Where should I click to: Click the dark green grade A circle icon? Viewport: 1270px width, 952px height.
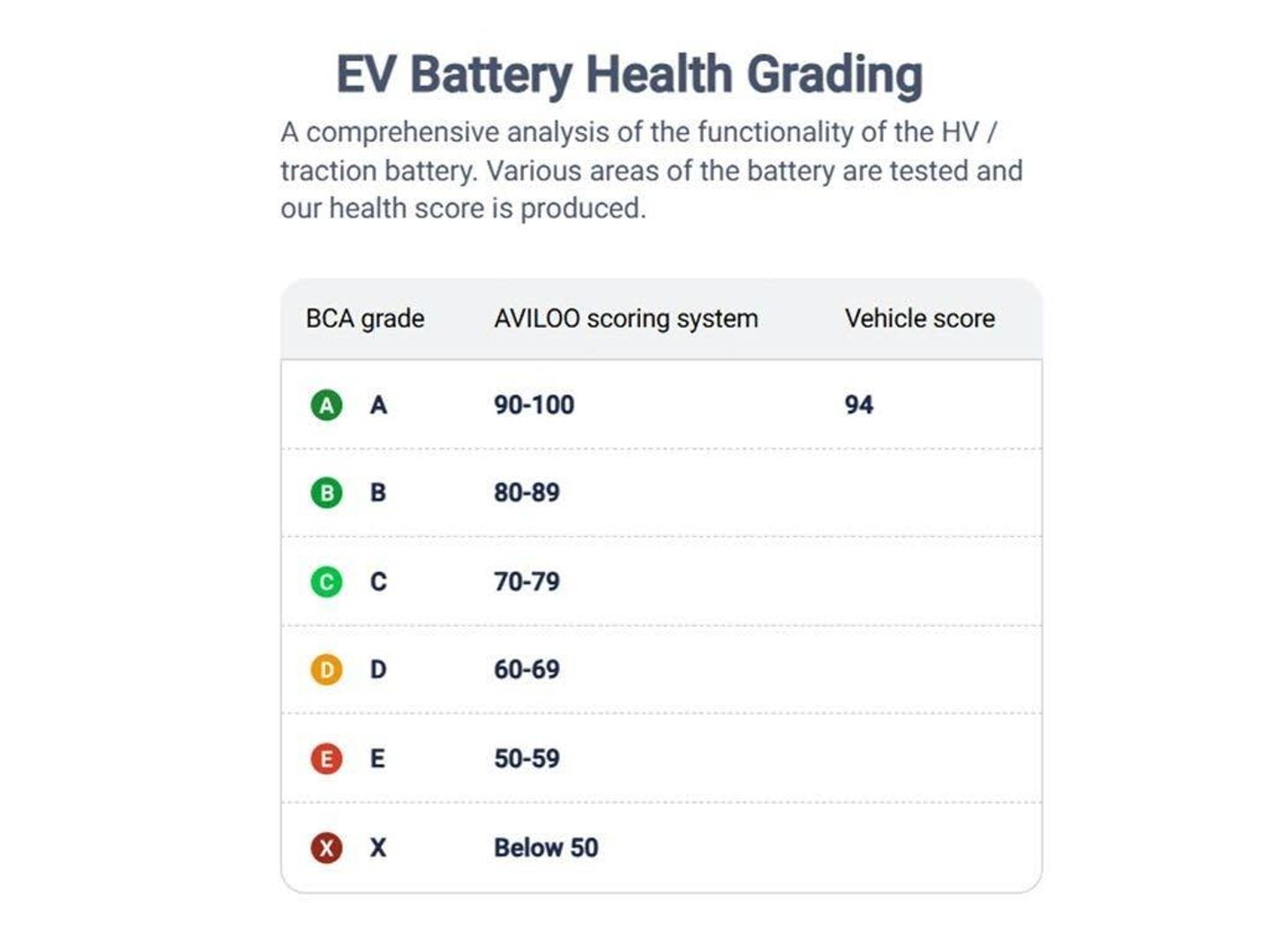pyautogui.click(x=326, y=405)
